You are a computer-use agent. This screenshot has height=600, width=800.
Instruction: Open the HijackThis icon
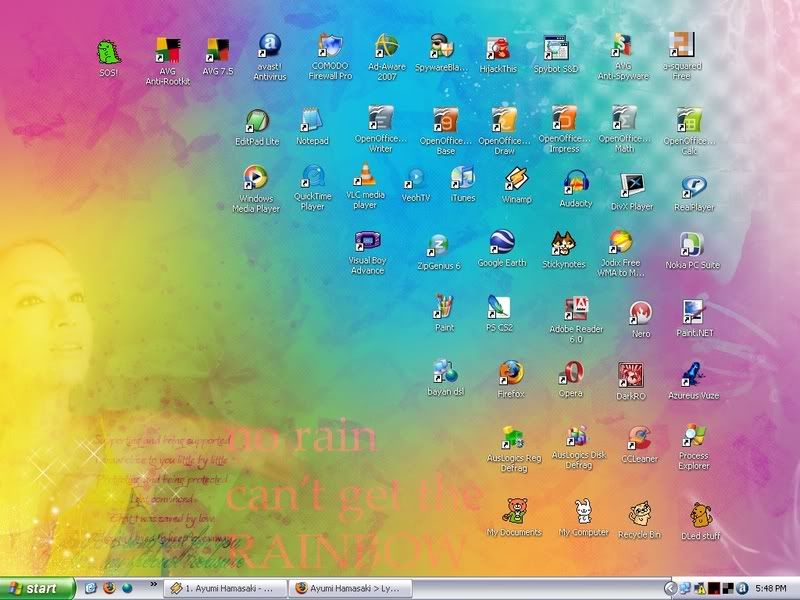[498, 49]
